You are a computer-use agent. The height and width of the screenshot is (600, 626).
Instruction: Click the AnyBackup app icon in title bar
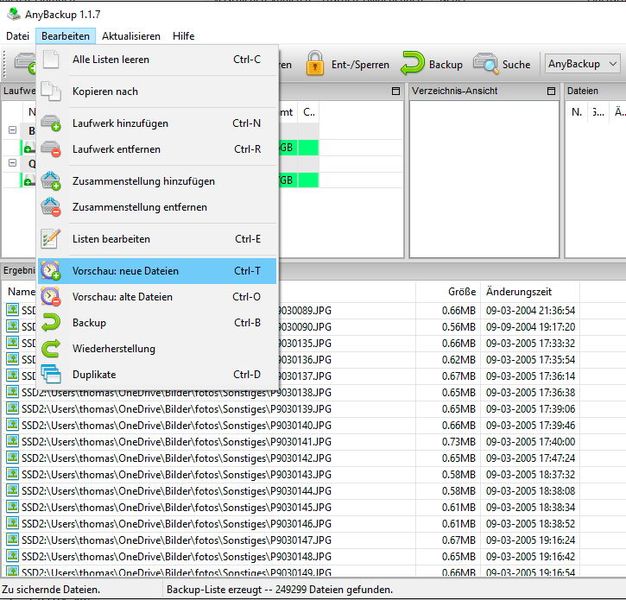[x=14, y=14]
